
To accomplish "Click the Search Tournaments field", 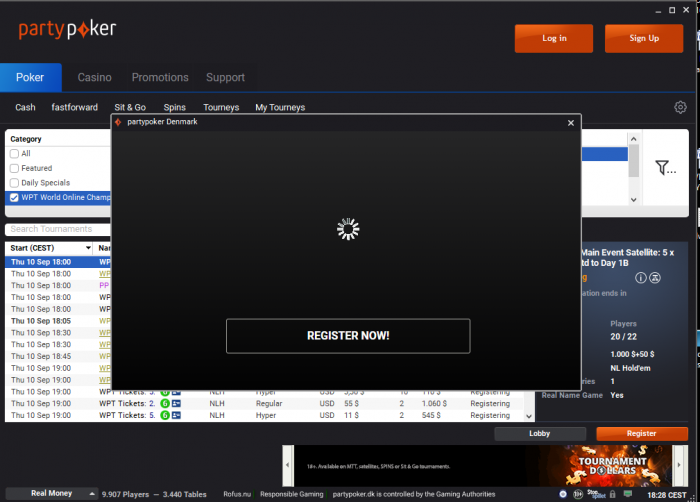I will coord(58,229).
